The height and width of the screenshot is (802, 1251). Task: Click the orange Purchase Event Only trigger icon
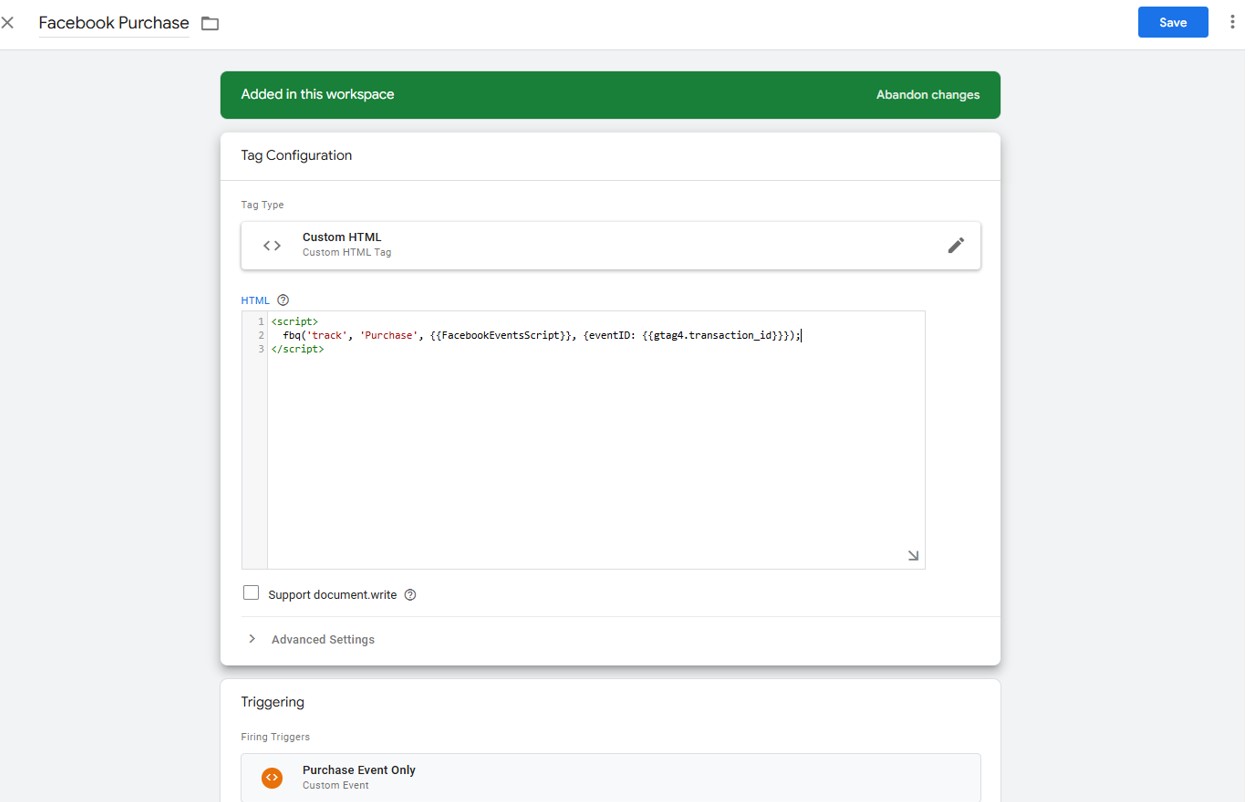272,778
